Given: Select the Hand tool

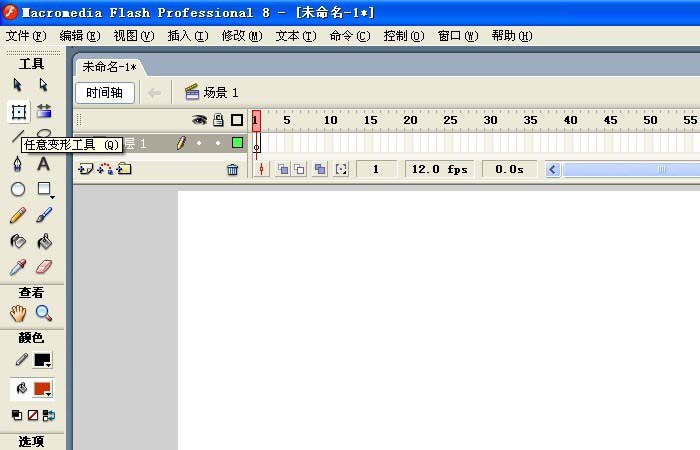Looking at the screenshot, I should point(18,313).
